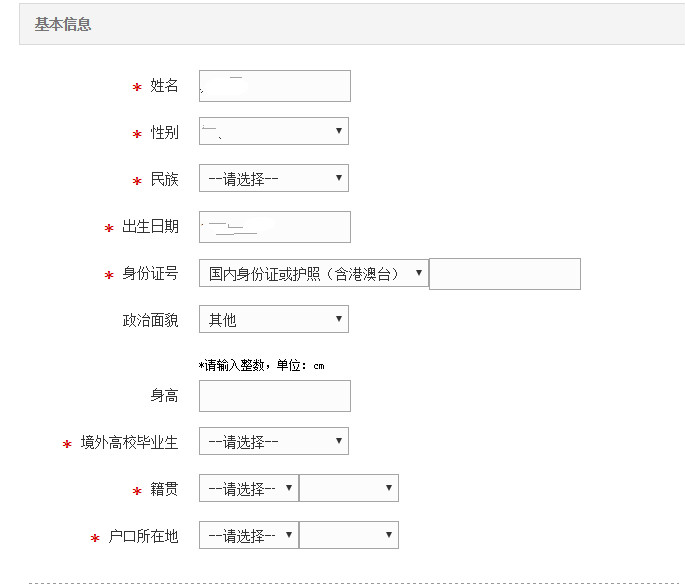Click the arrow on 境外高校毕业生 select

click(x=339, y=441)
